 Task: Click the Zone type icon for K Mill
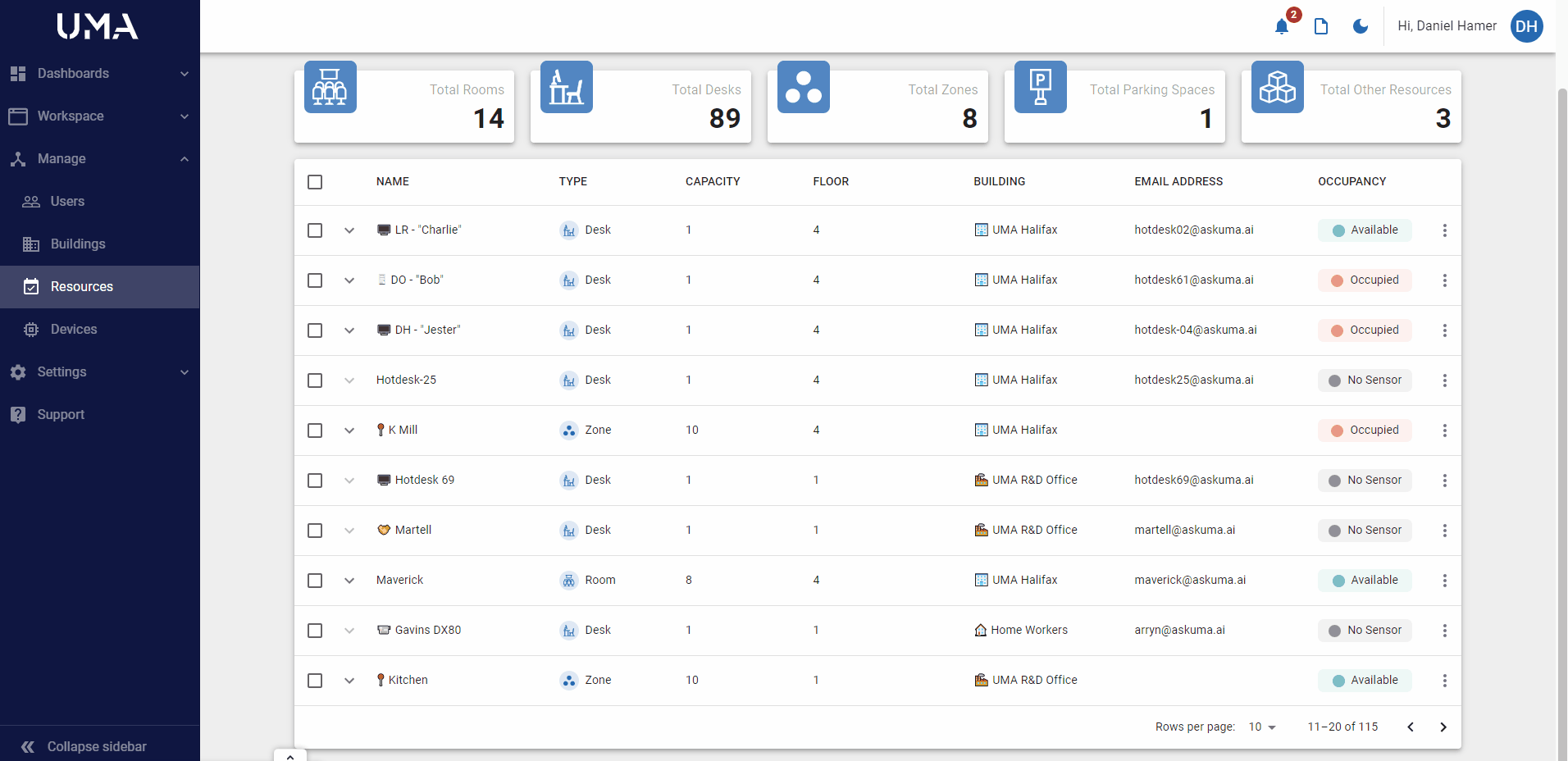tap(569, 431)
